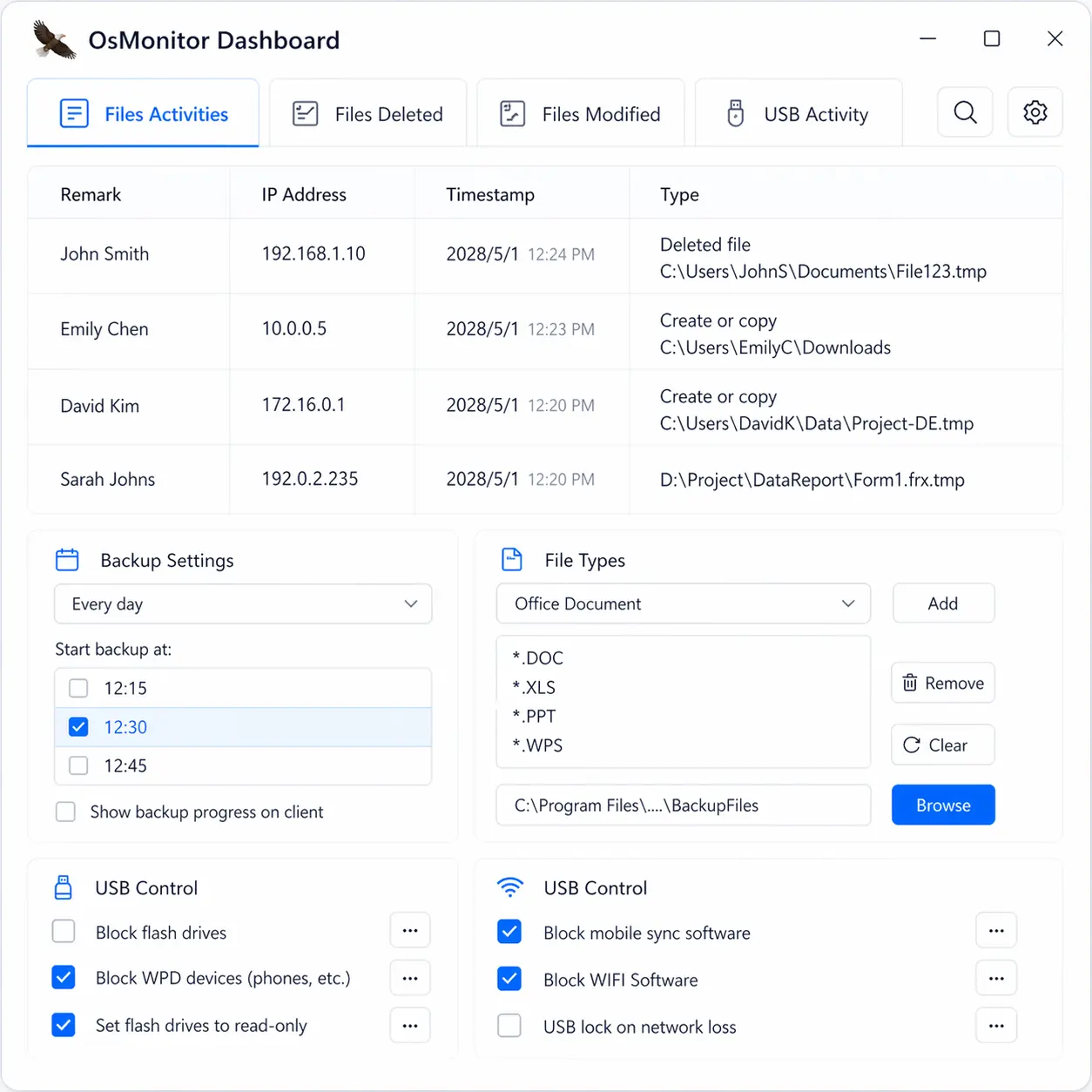Click the Remove button
The width and height of the screenshot is (1092, 1092).
tap(943, 683)
